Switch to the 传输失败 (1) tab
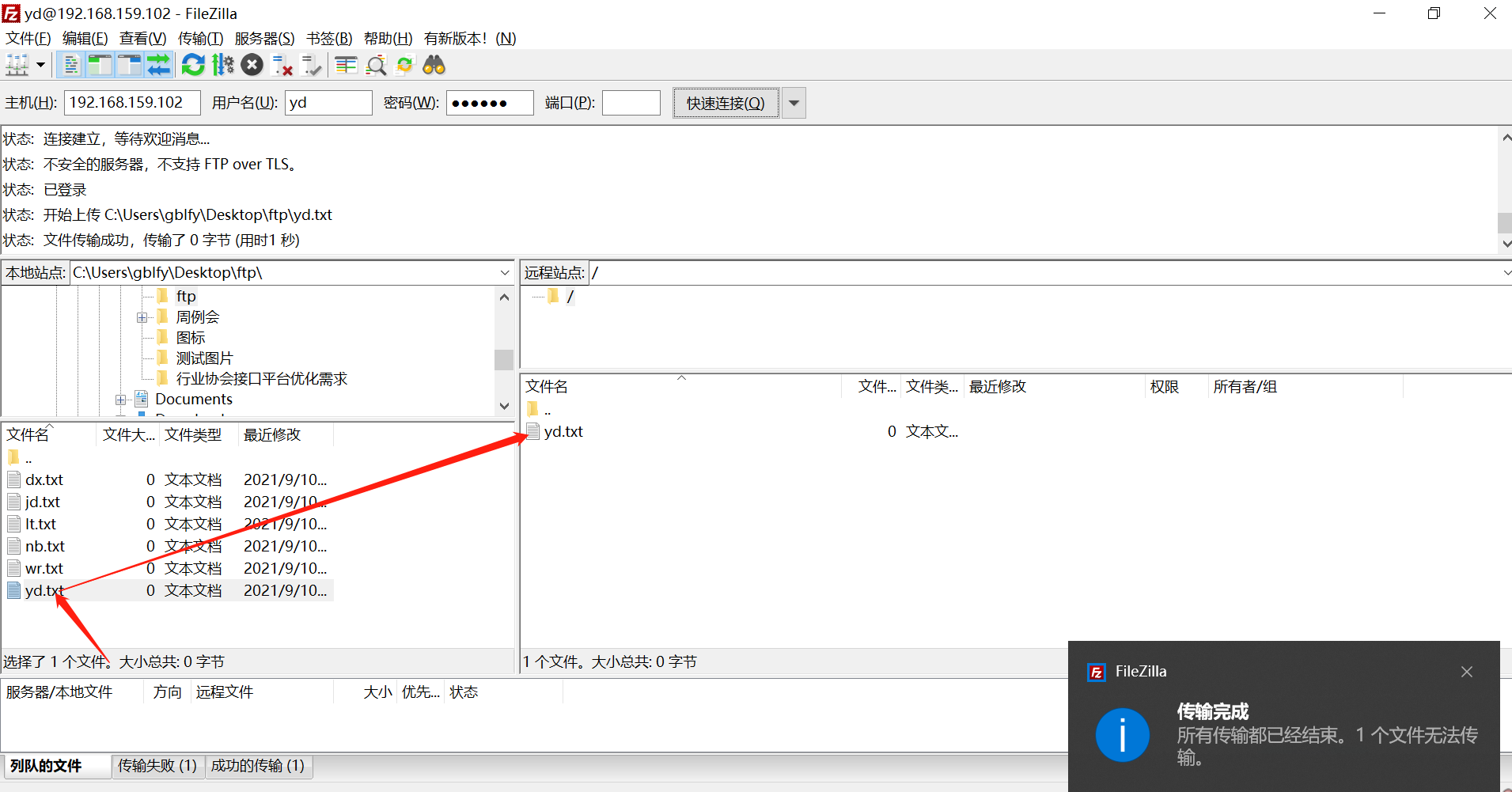 [x=157, y=766]
